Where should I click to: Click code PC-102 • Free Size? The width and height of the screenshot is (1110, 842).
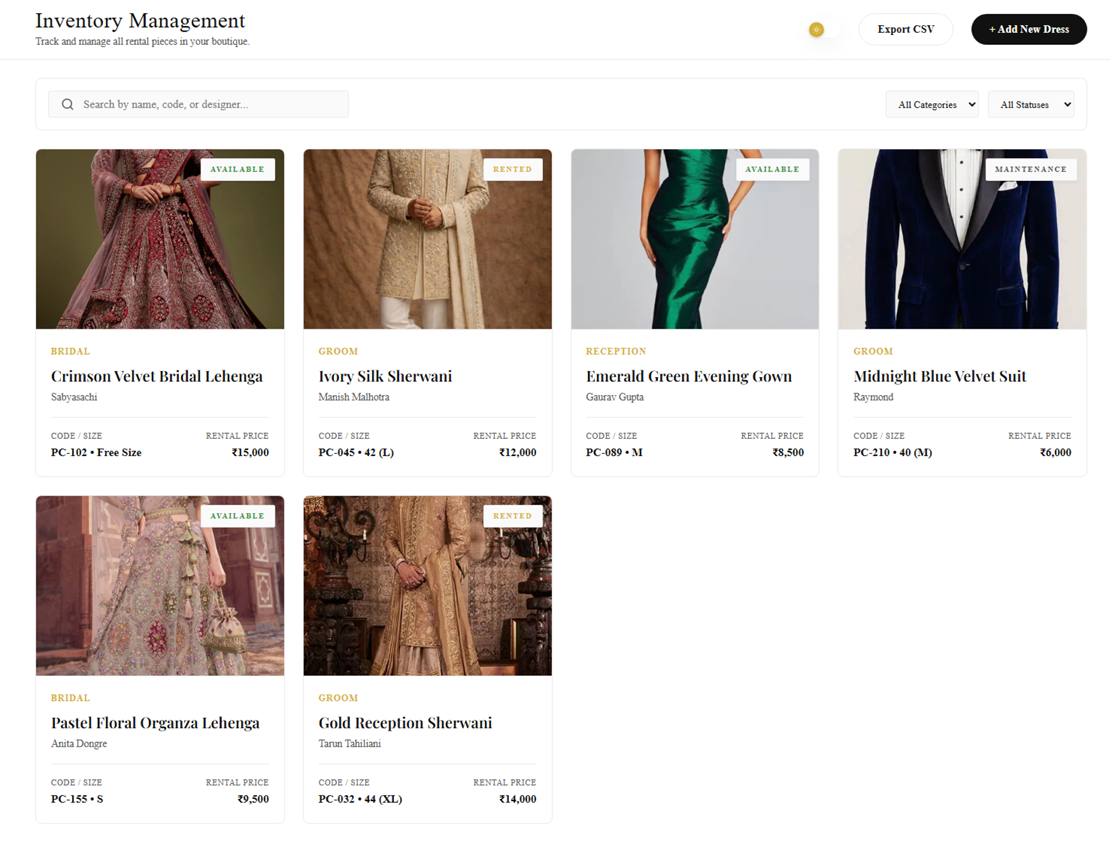coord(96,453)
